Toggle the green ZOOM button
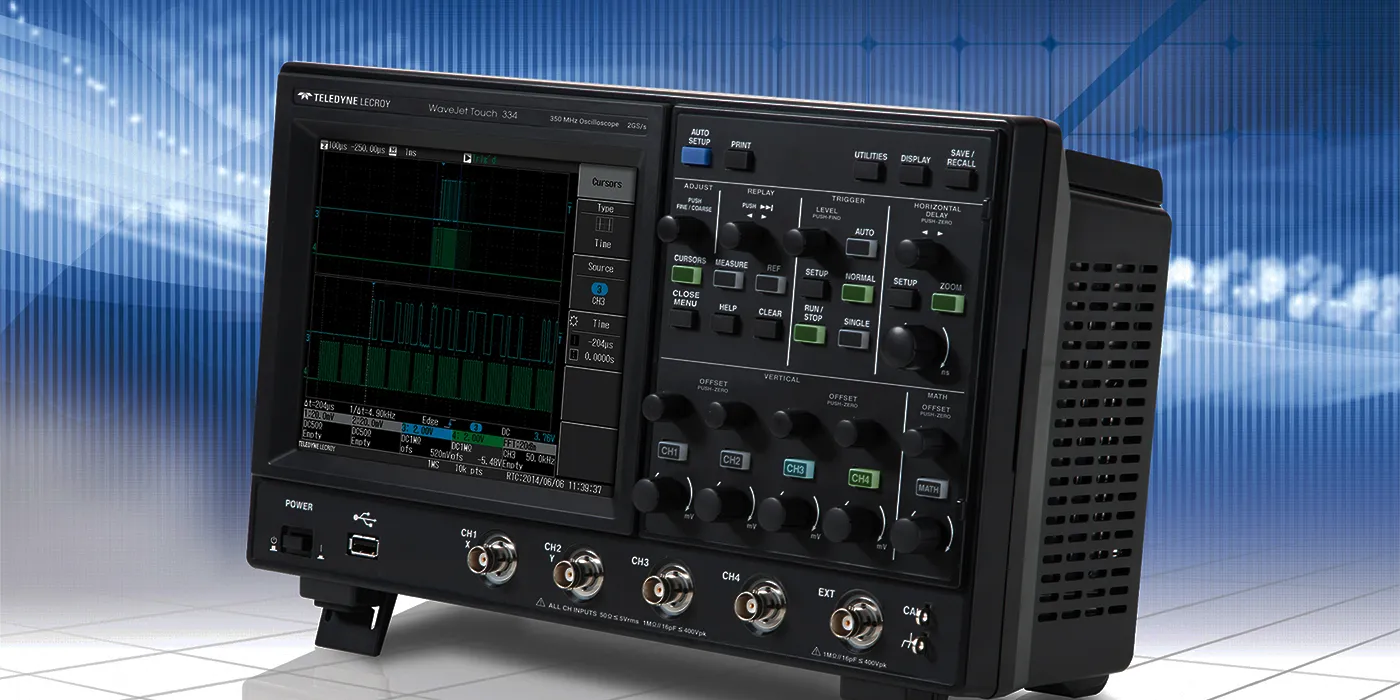1400x700 pixels. (x=947, y=302)
